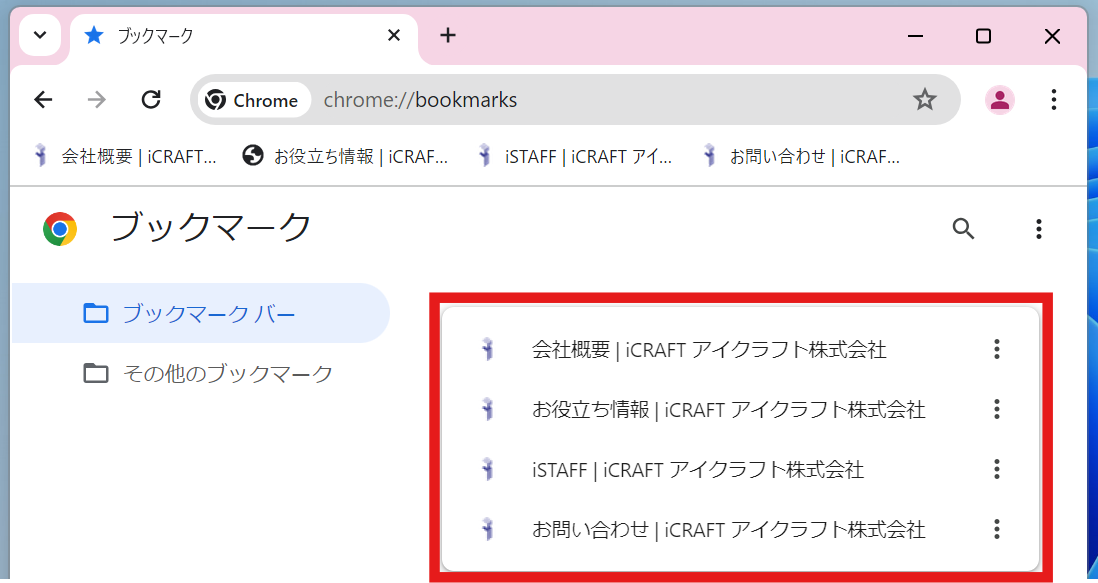Screen dimensions: 1098x583
Task: Open the tab search dropdown arrow
Action: point(40,34)
